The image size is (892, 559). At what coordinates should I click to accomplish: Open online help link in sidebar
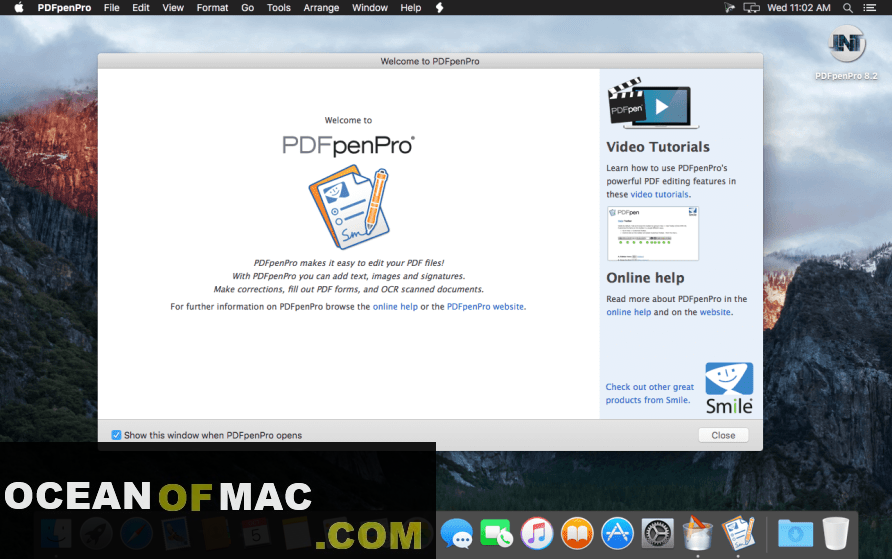click(x=629, y=312)
